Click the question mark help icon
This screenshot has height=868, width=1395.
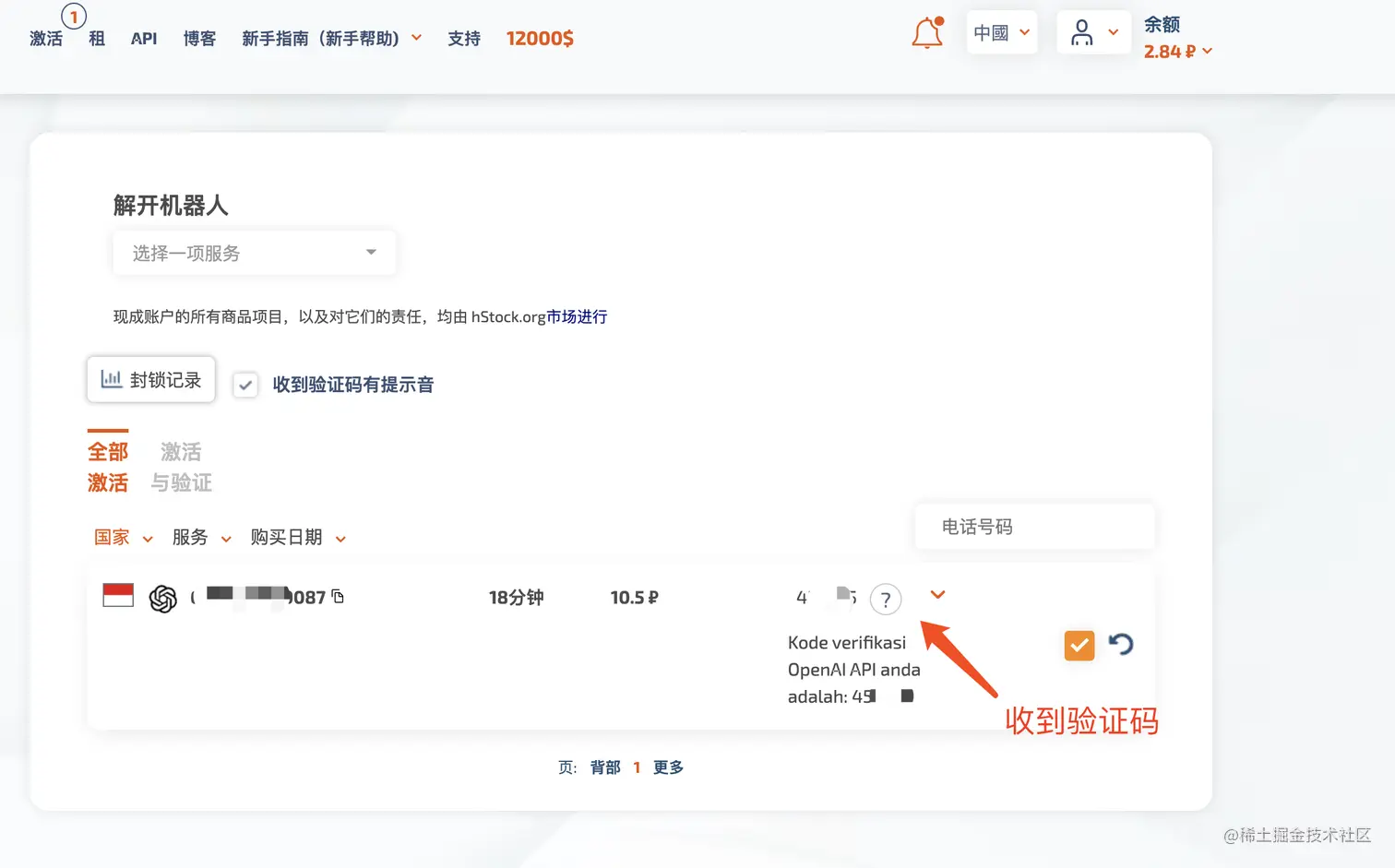[x=886, y=600]
